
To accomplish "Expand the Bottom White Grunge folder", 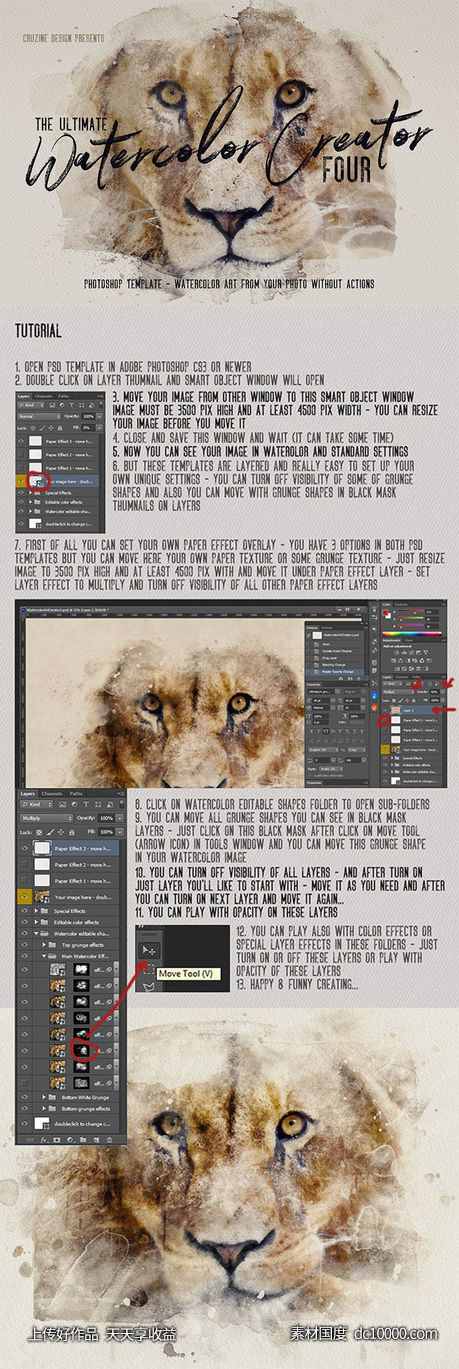I will 44,1097.
